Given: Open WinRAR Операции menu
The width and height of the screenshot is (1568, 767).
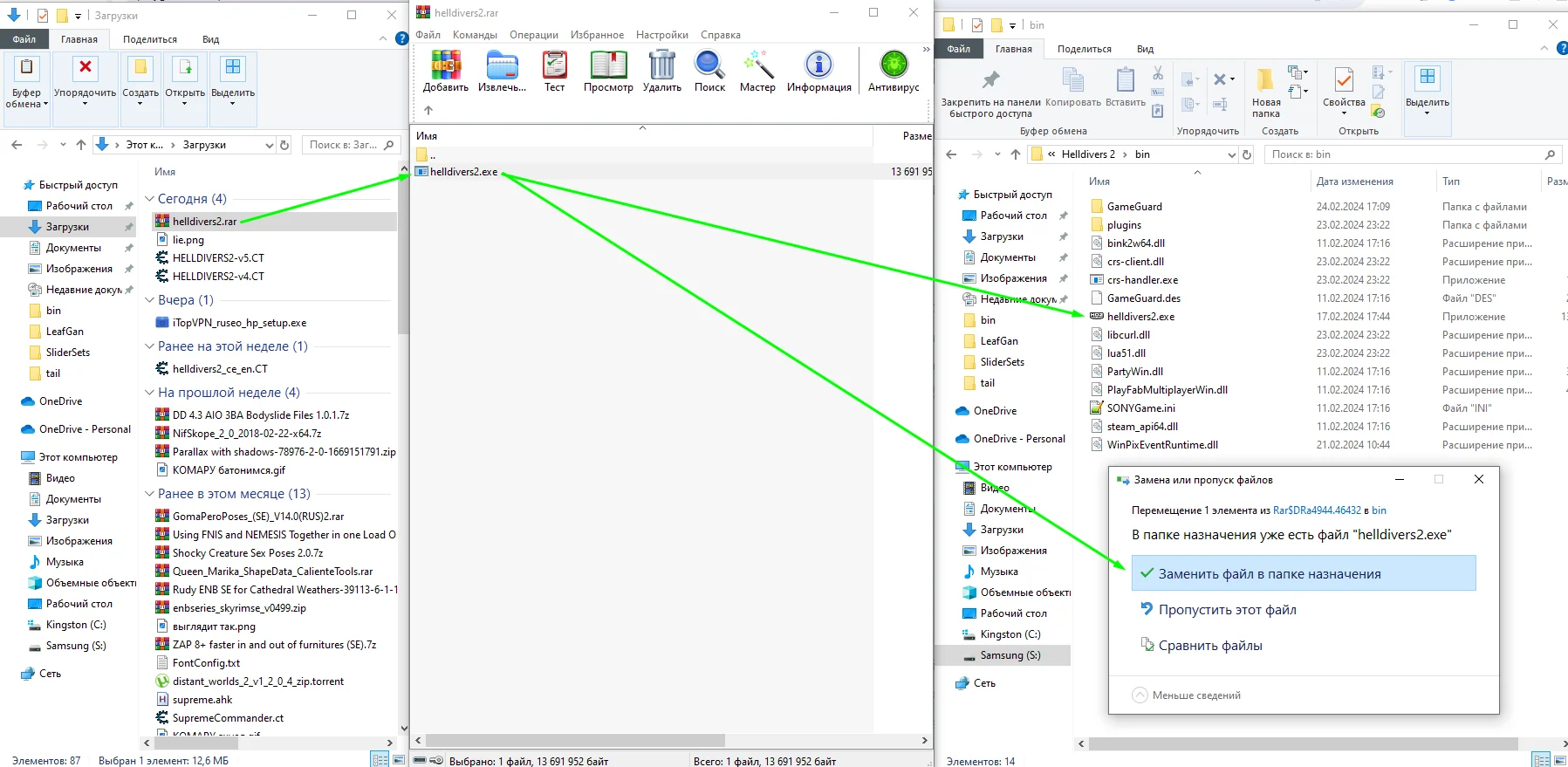Looking at the screenshot, I should [x=534, y=35].
